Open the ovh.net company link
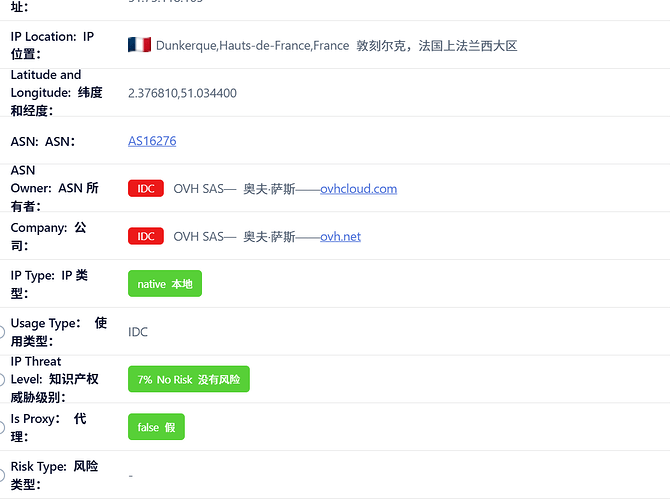The width and height of the screenshot is (670, 500). 340,236
